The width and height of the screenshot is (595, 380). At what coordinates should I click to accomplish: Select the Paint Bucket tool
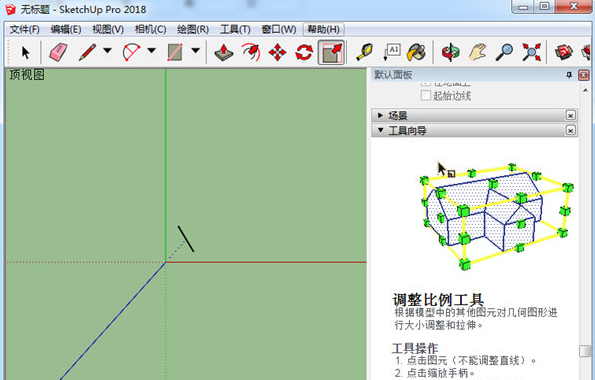pos(416,52)
